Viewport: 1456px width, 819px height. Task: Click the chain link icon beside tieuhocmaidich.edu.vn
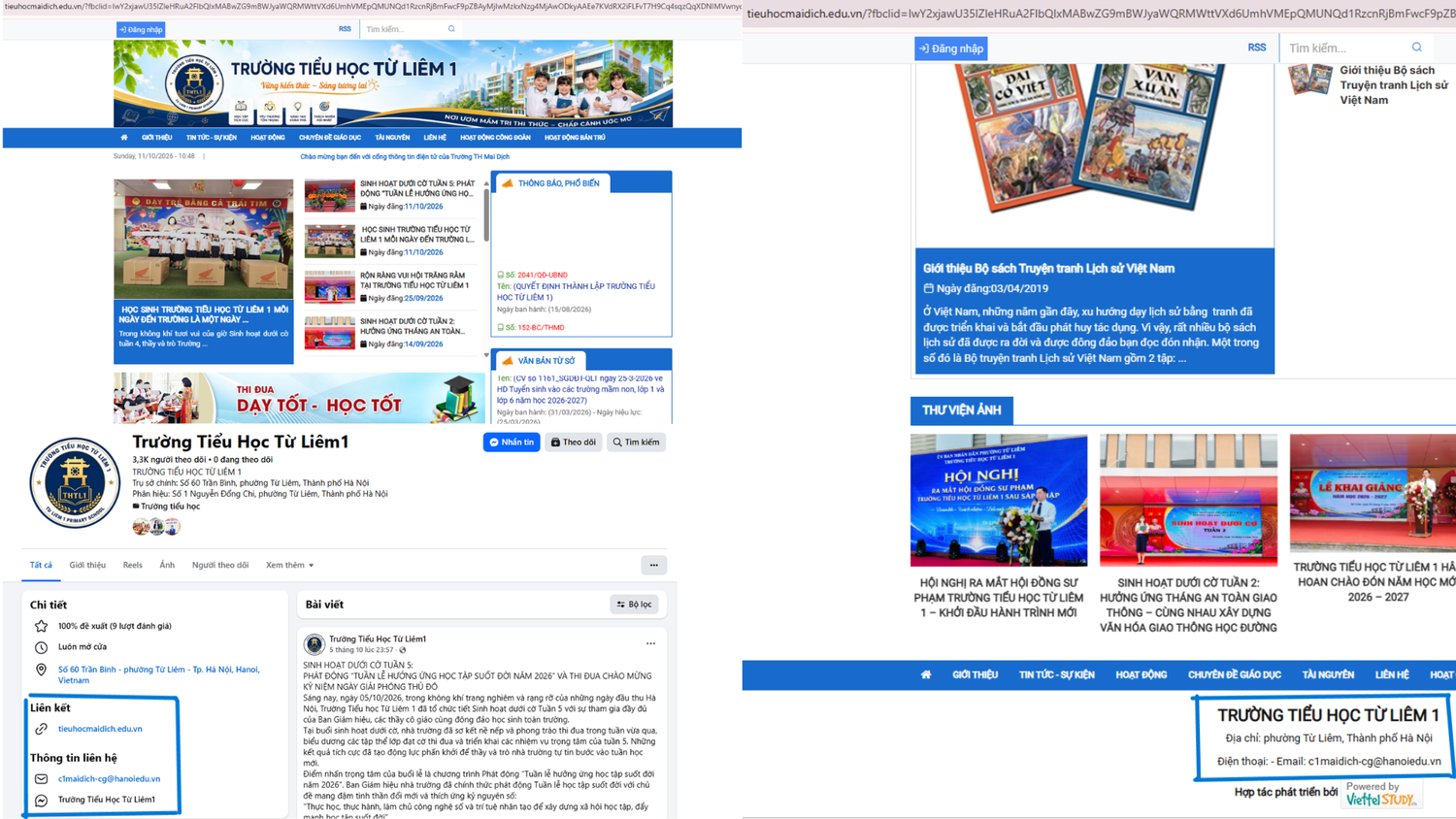click(x=41, y=729)
